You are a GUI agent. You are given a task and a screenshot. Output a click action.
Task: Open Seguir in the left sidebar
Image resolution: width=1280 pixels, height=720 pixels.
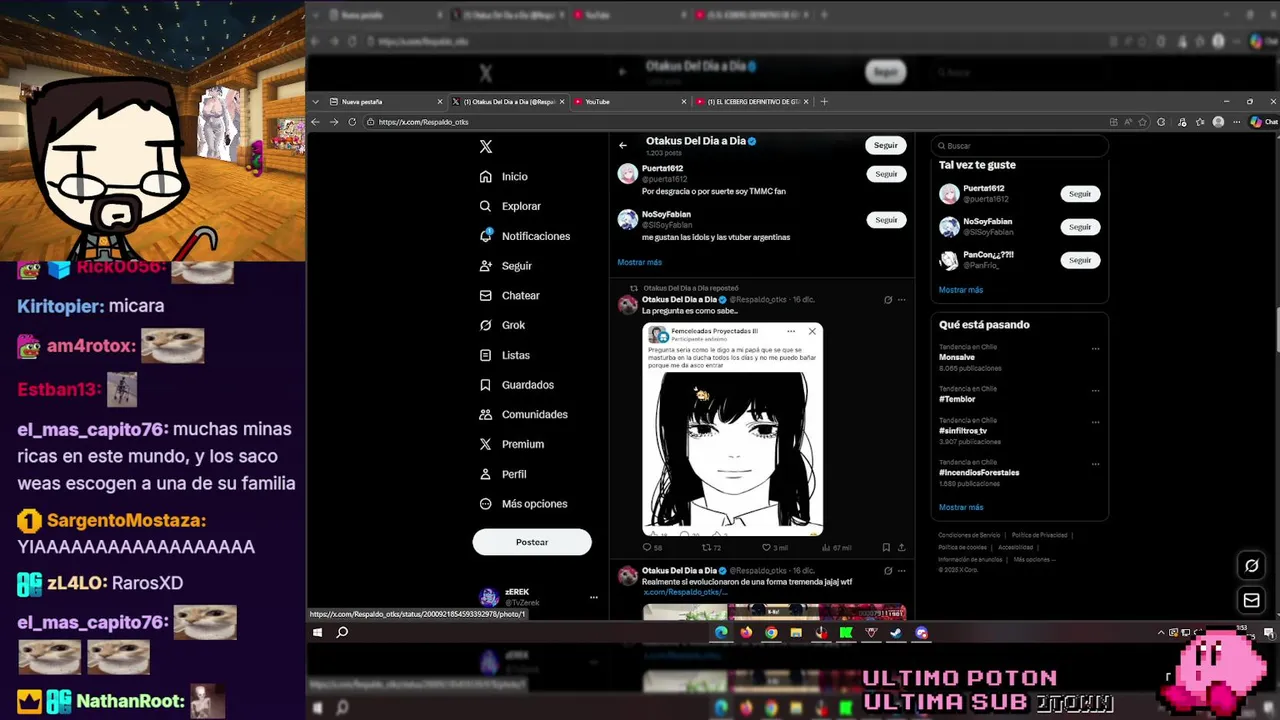(x=505, y=266)
